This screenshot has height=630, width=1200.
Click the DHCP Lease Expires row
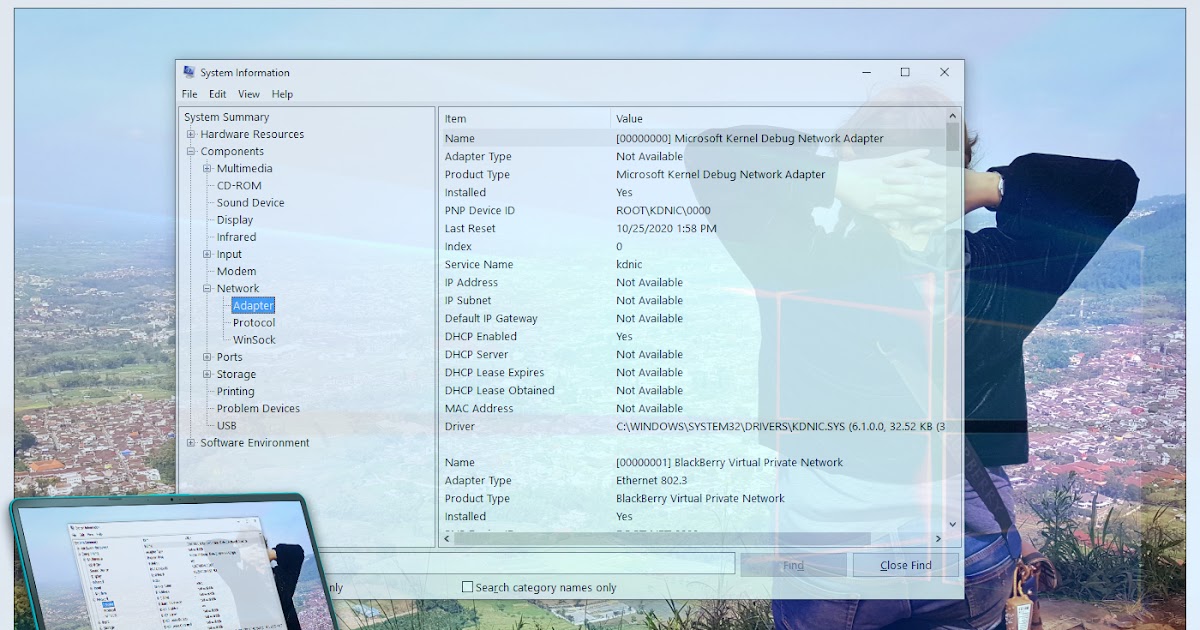point(692,372)
